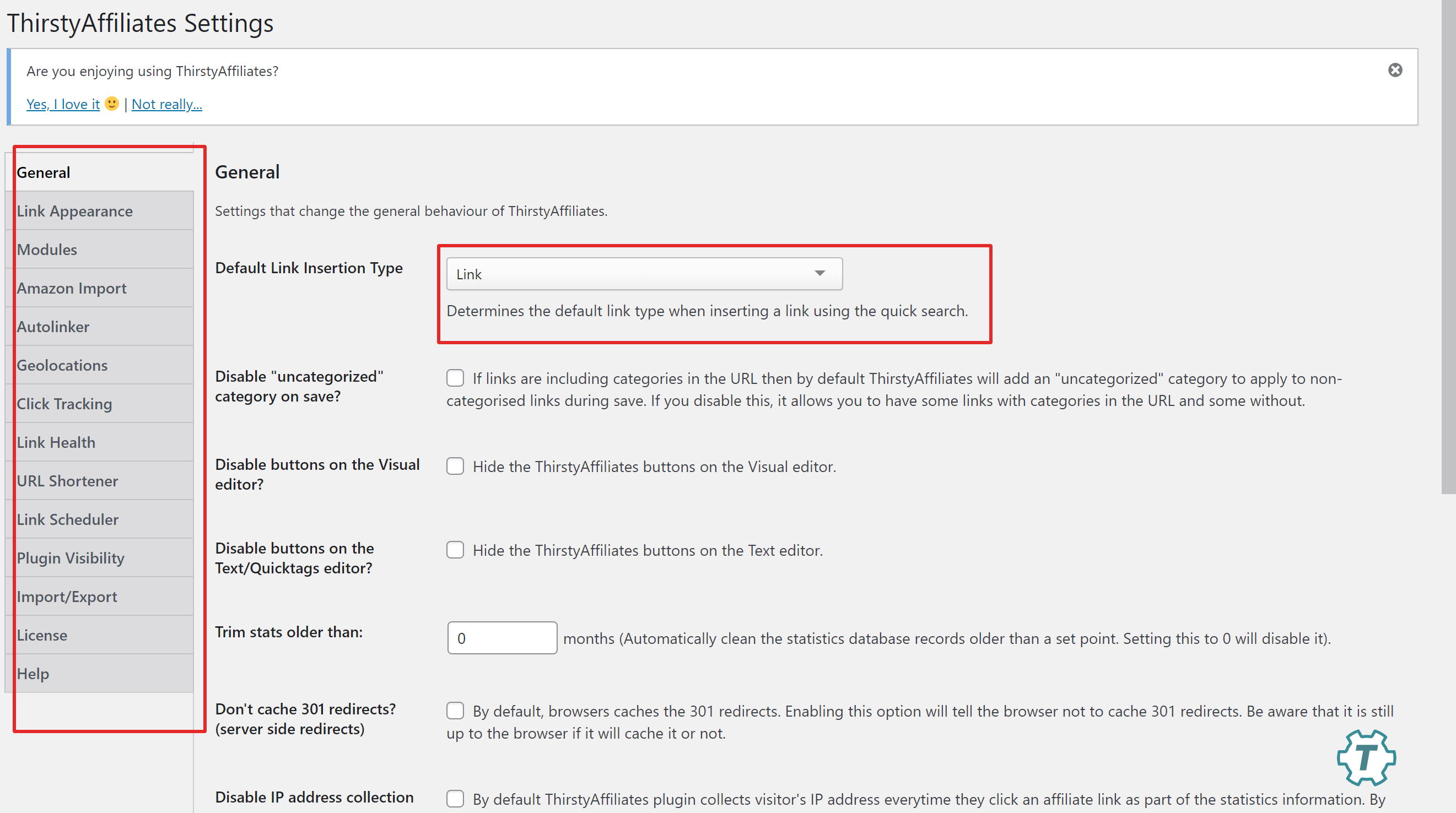Navigate to Link Scheduler settings
1456x813 pixels.
click(66, 519)
